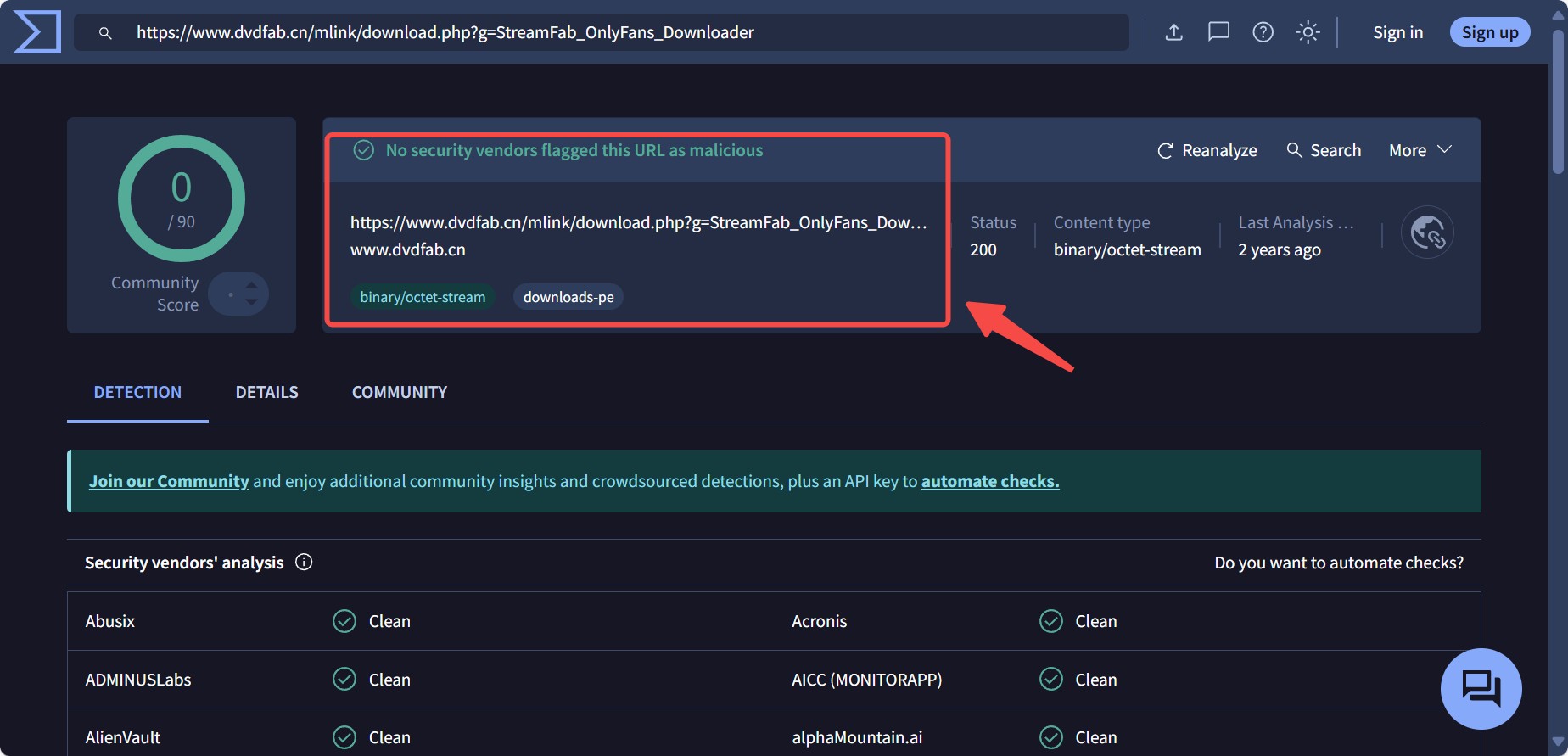Open the floating chat bubble button
This screenshot has width=1568, height=756.
[1481, 688]
